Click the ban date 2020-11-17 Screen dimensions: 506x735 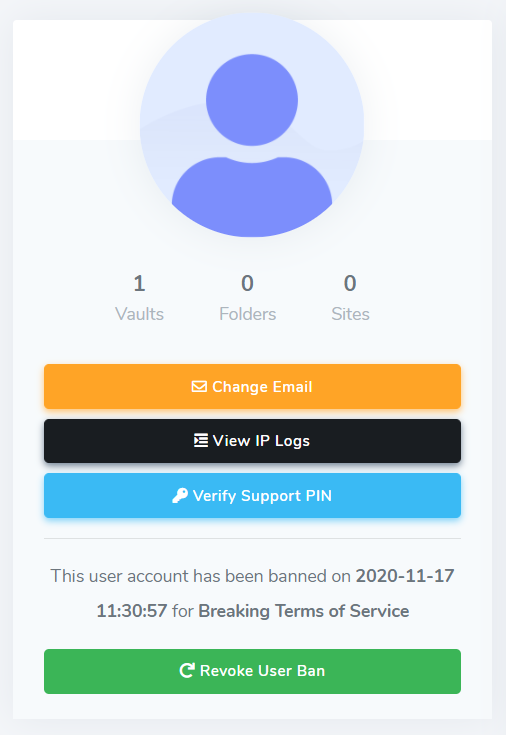405,576
